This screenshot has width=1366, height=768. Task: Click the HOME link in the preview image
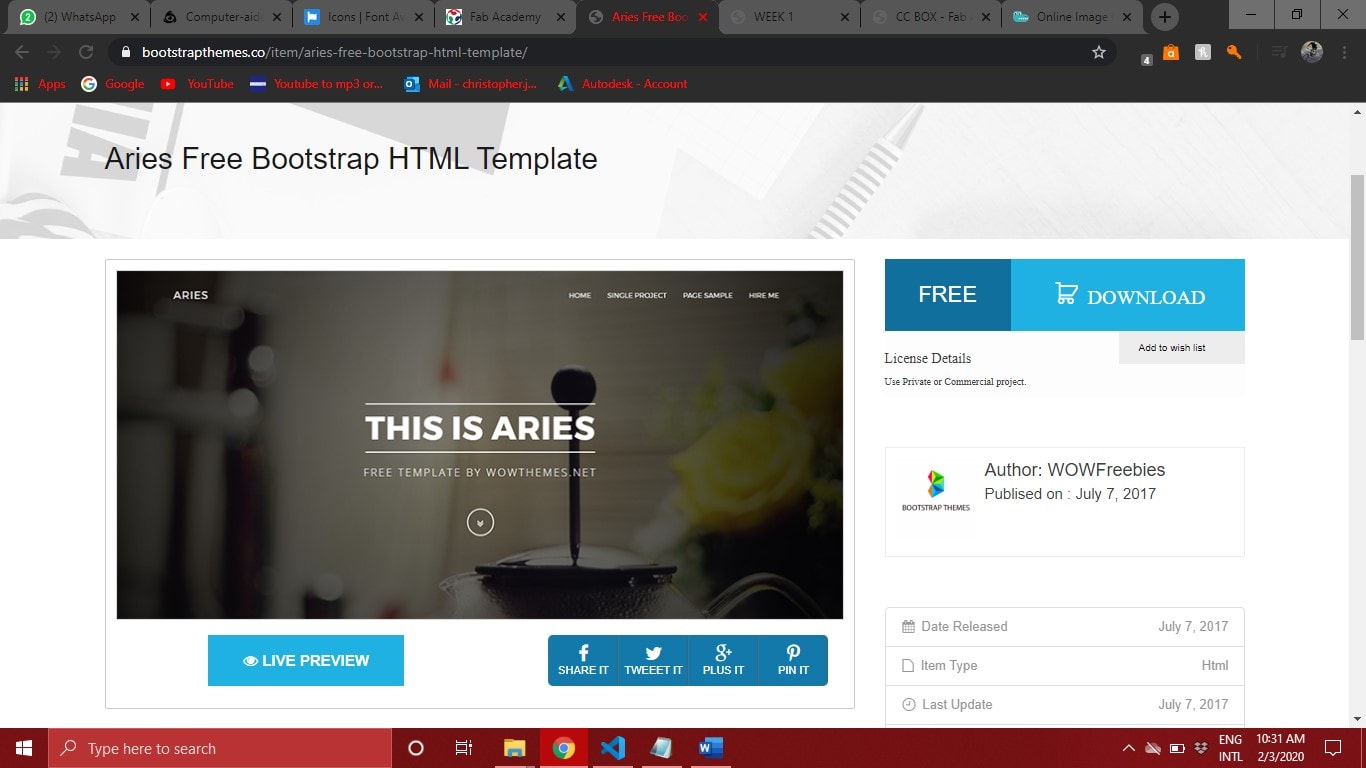580,295
